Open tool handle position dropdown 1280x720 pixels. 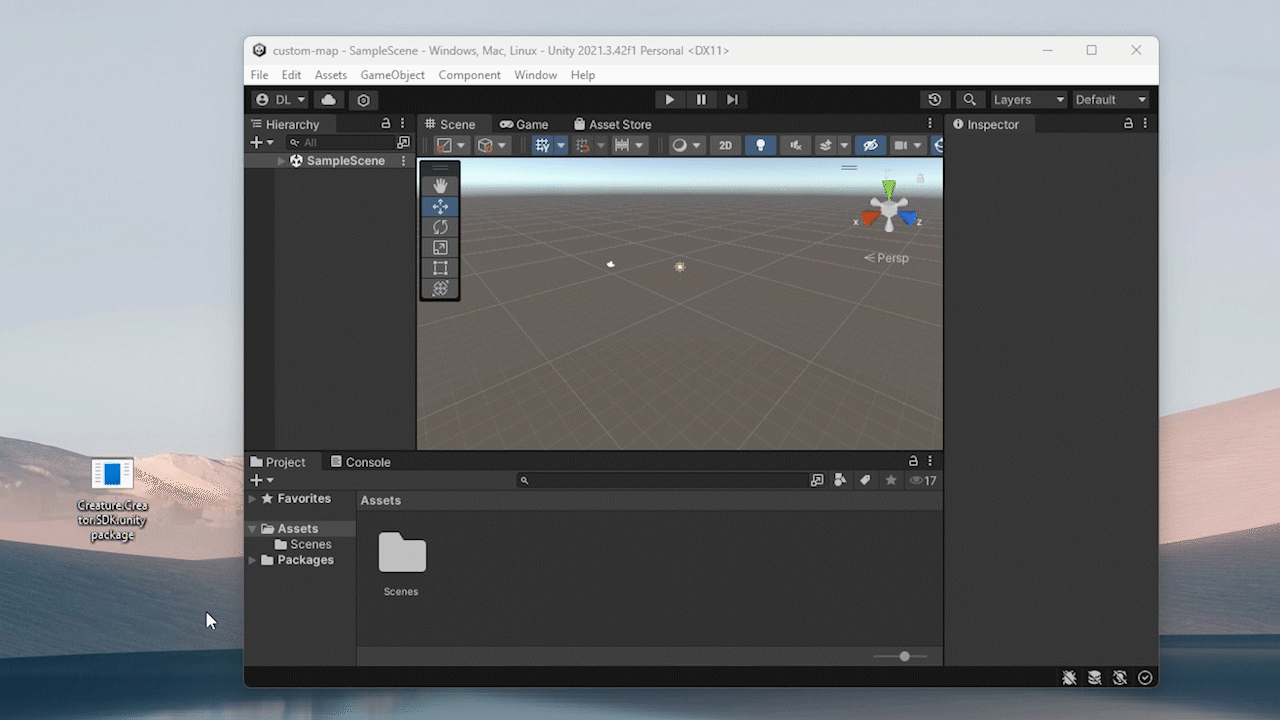tap(452, 146)
